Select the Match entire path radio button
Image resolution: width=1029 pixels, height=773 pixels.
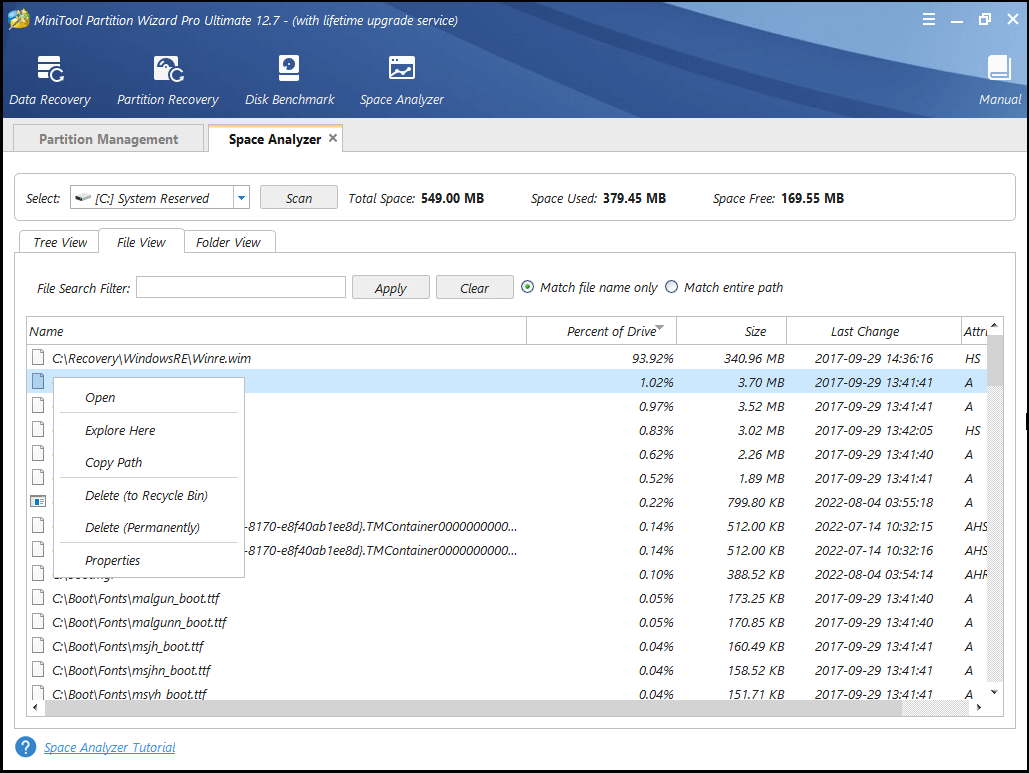[672, 287]
